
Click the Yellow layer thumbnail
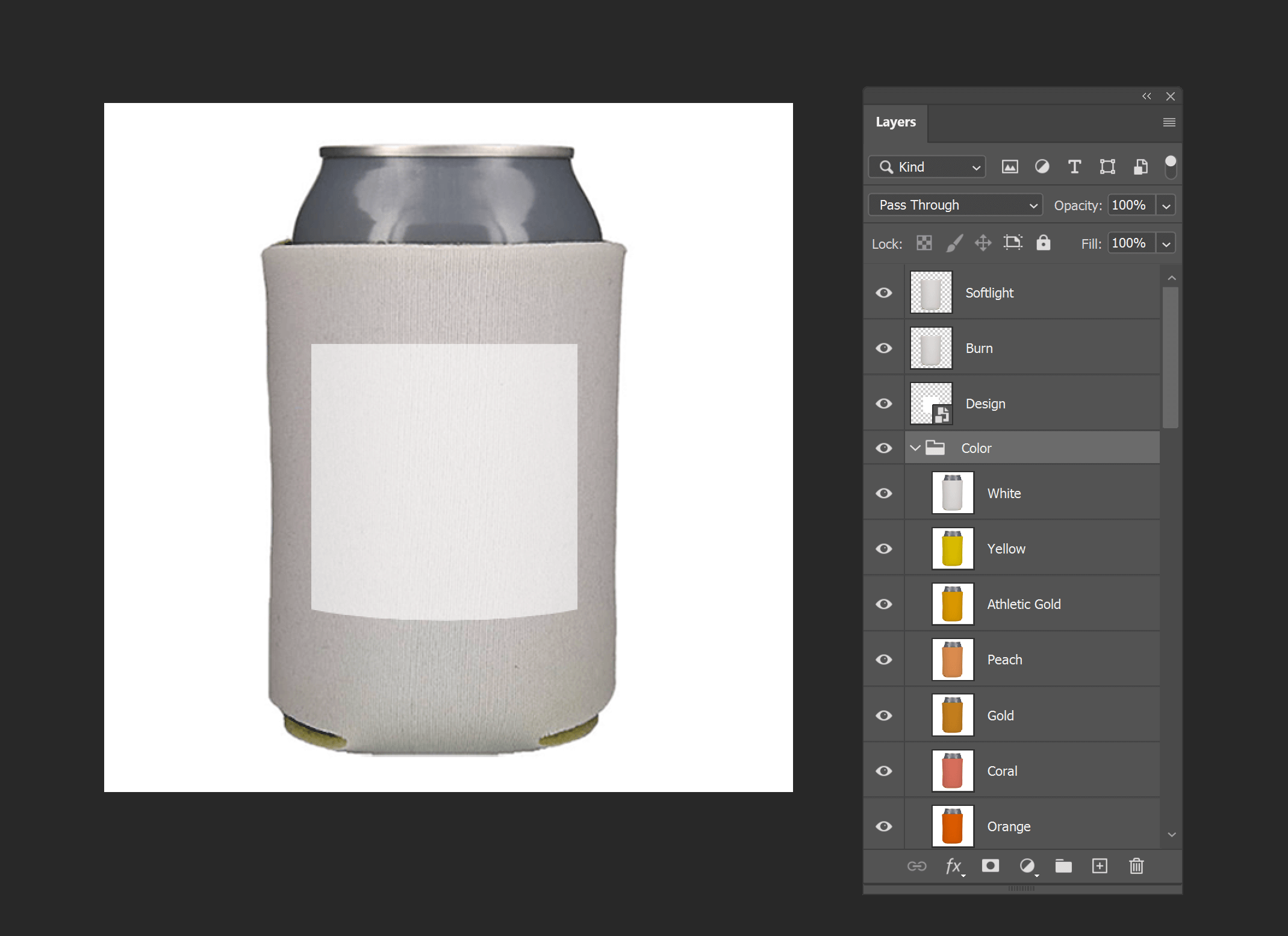pyautogui.click(x=952, y=549)
